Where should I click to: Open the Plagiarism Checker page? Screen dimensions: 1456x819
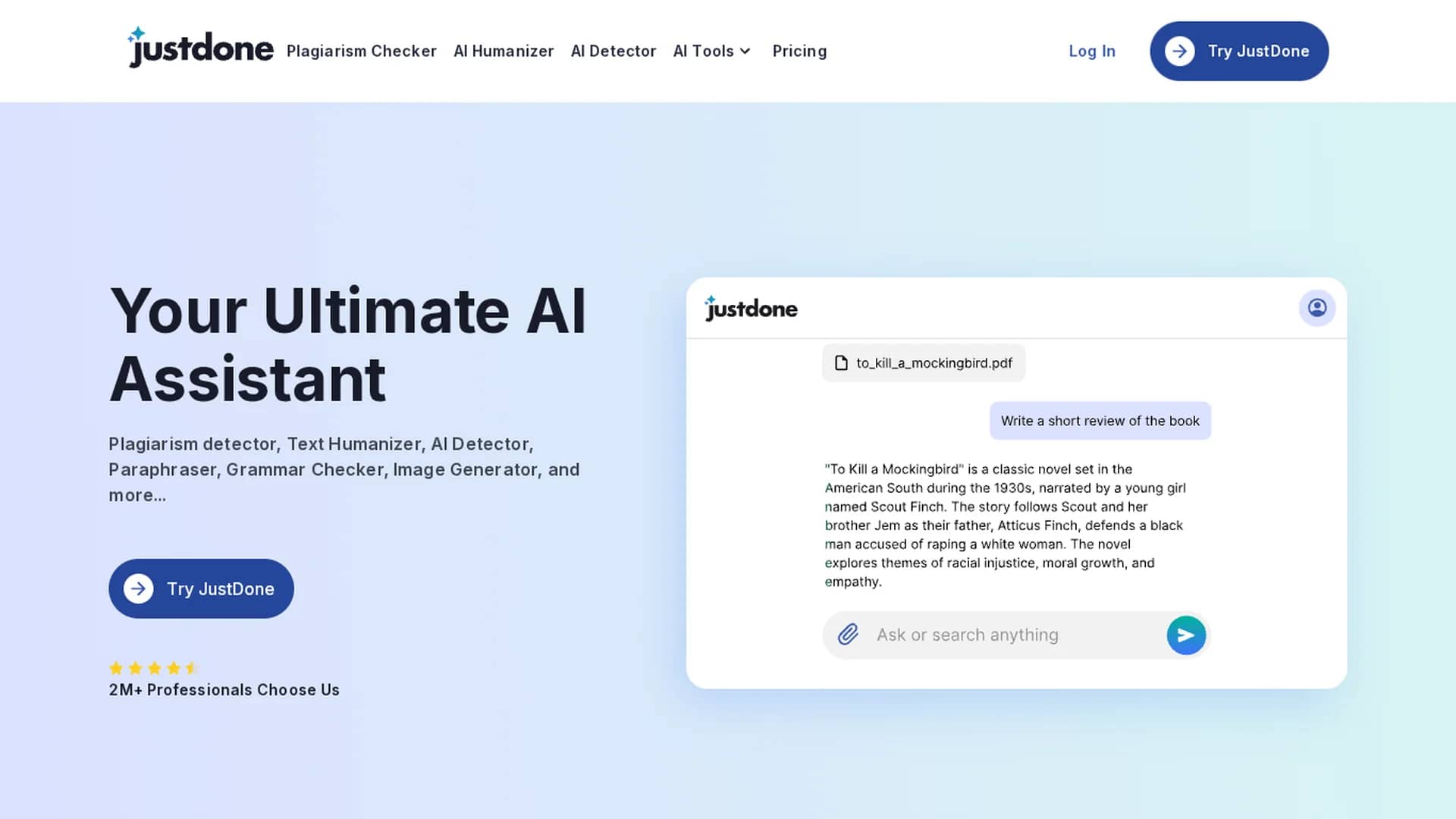pos(362,51)
